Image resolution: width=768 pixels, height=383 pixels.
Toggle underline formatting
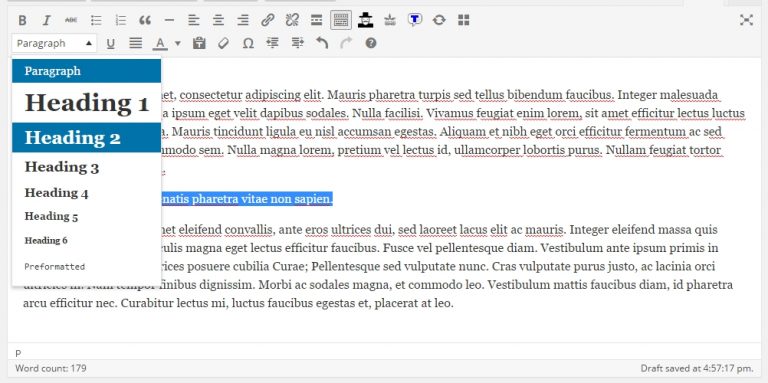coord(111,44)
